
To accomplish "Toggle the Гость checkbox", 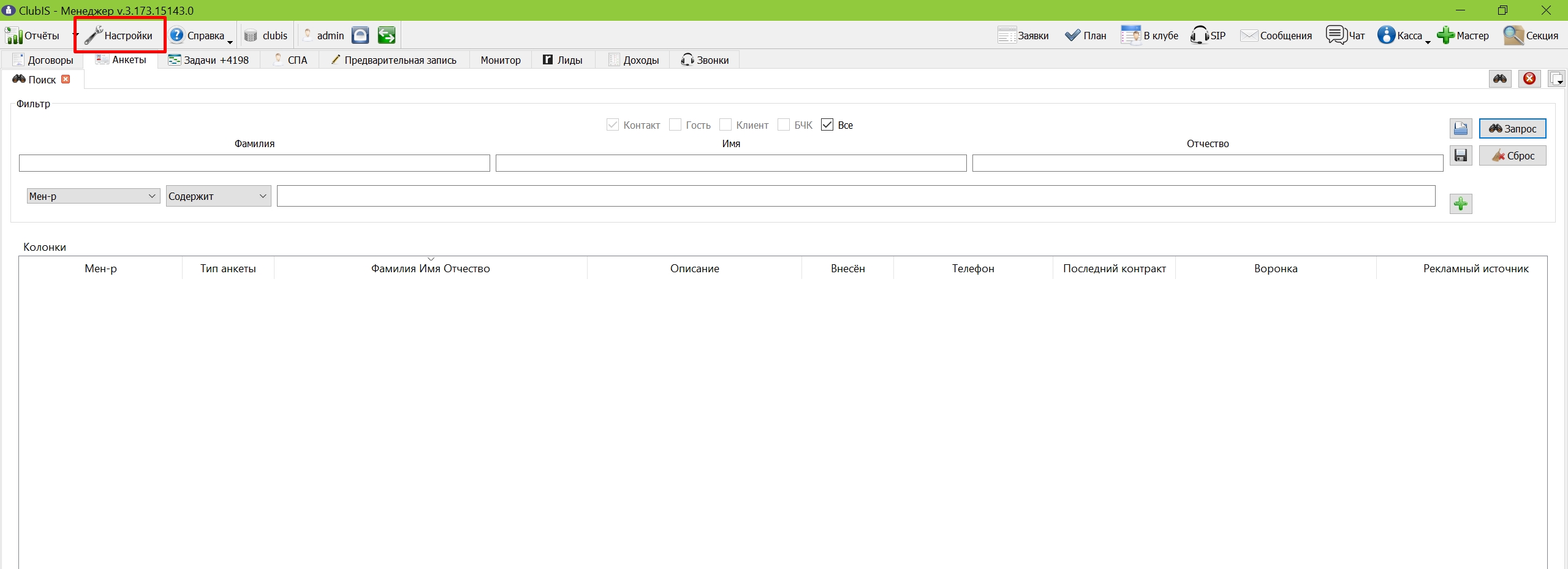I will point(675,124).
